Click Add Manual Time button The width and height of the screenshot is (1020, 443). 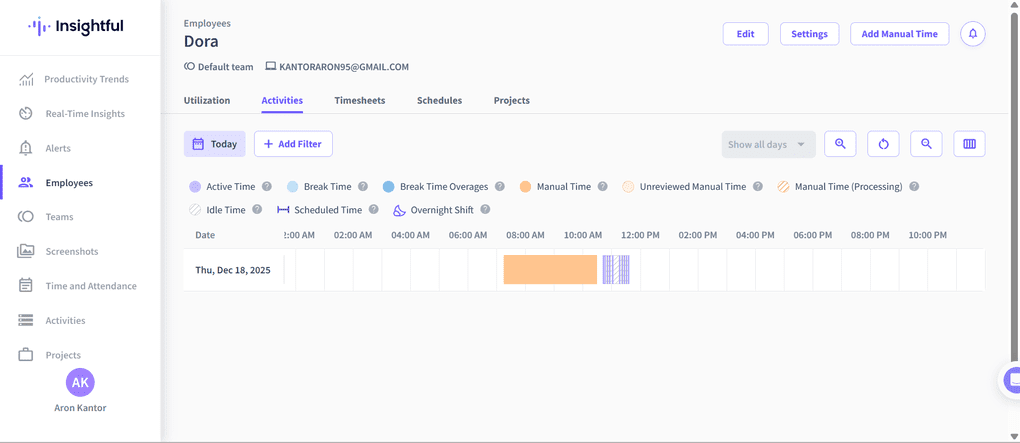tap(900, 34)
